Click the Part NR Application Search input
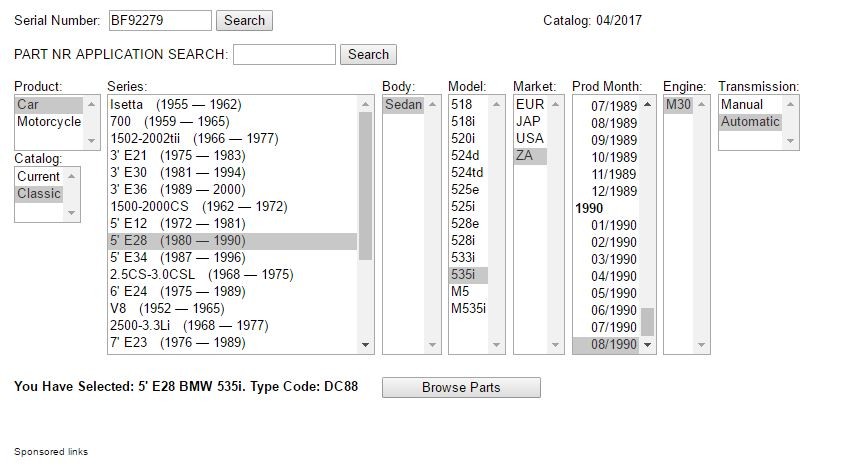This screenshot has width=856, height=476. [x=284, y=55]
